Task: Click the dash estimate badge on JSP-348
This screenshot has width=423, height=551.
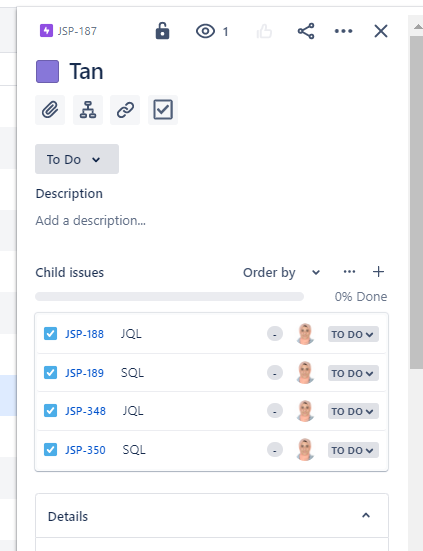Action: pos(275,411)
